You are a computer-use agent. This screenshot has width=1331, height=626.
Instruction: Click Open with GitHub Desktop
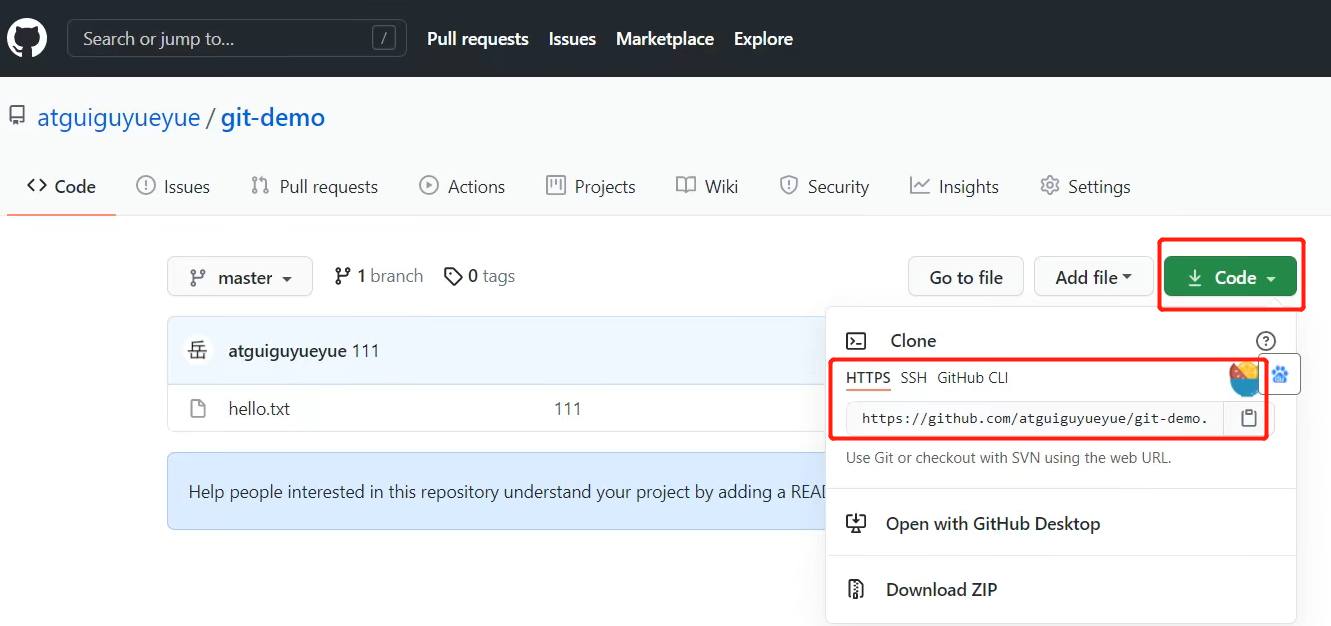993,524
